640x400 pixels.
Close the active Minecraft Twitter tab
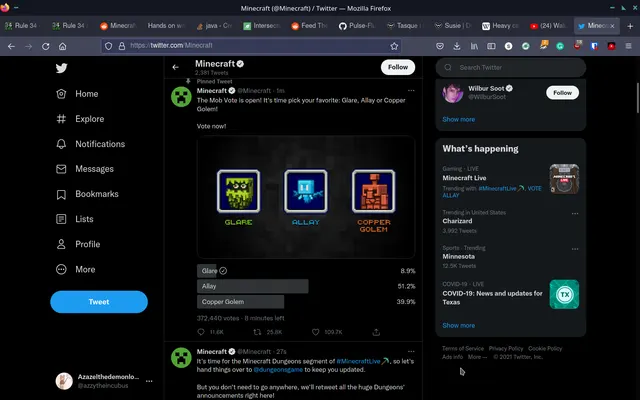pos(612,26)
